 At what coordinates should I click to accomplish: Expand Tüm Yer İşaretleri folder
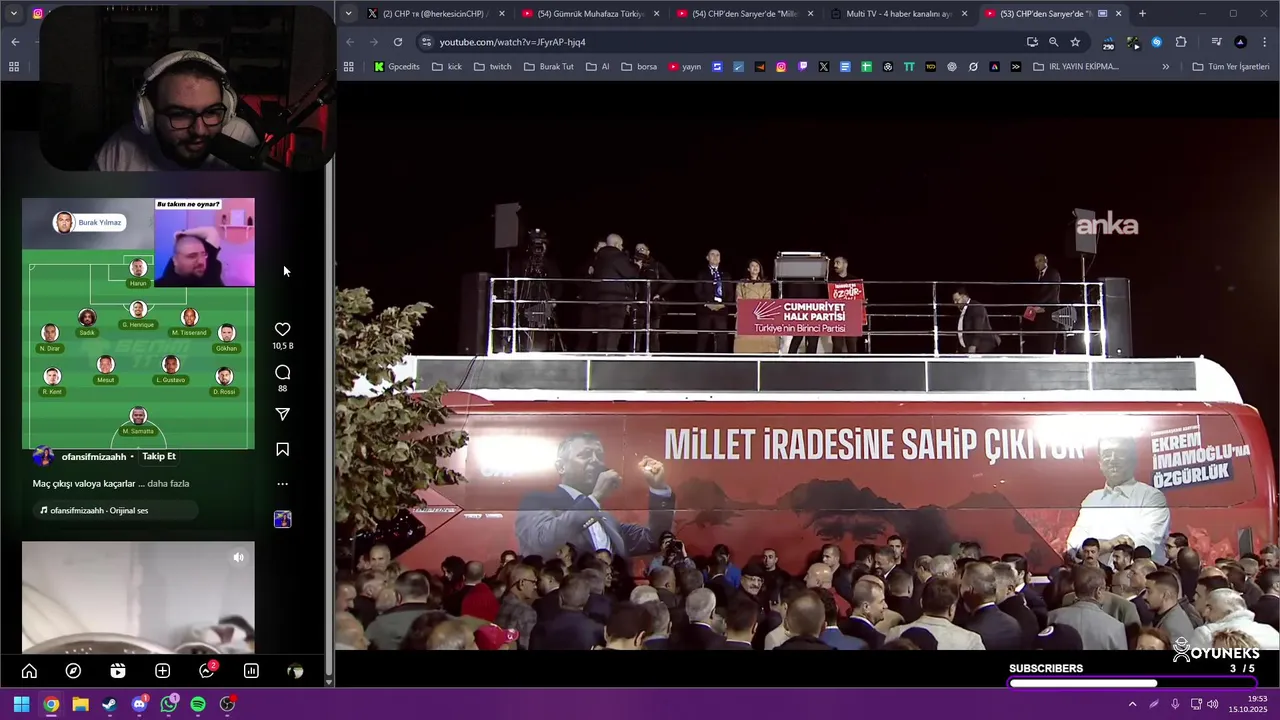pos(1230,67)
